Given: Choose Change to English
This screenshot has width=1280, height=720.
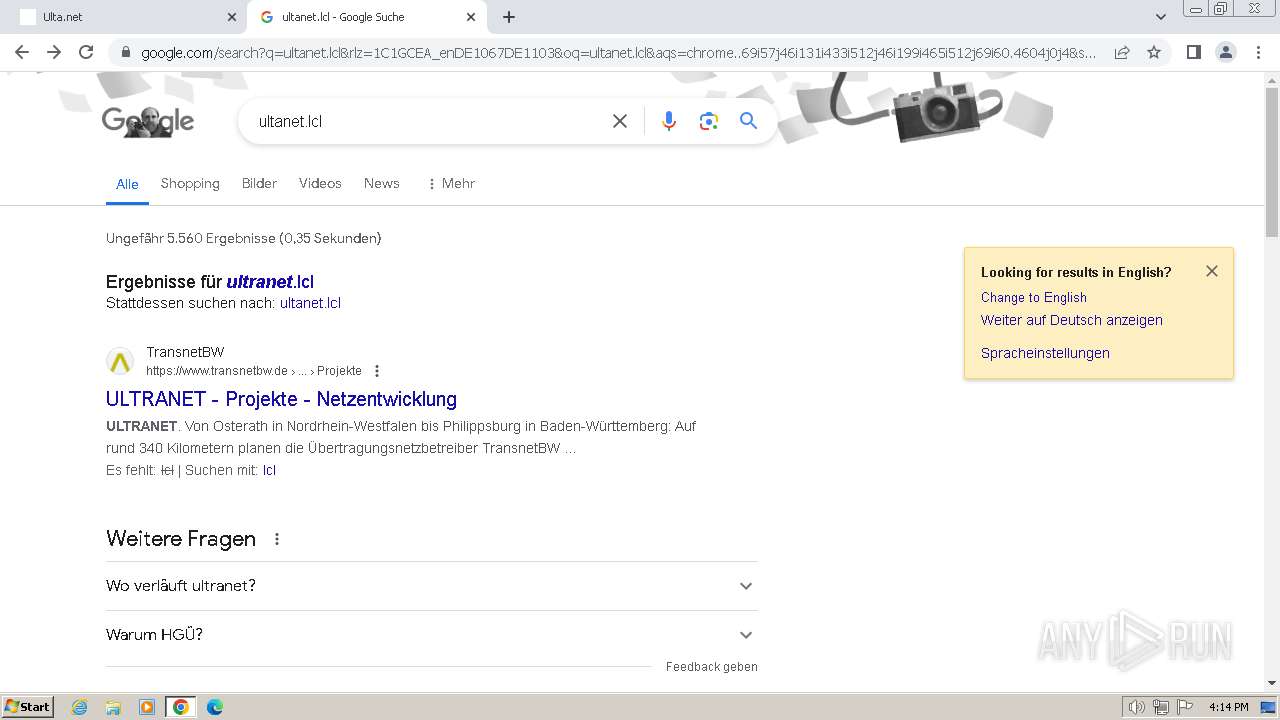Looking at the screenshot, I should pyautogui.click(x=1033, y=297).
